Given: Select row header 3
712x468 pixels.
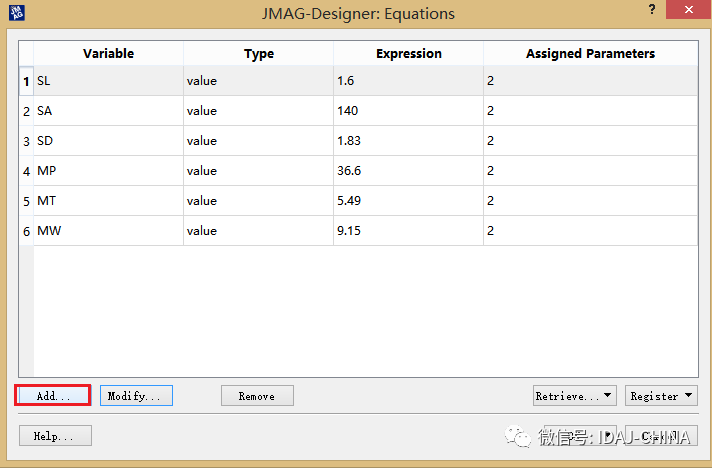Looking at the screenshot, I should pos(26,141).
